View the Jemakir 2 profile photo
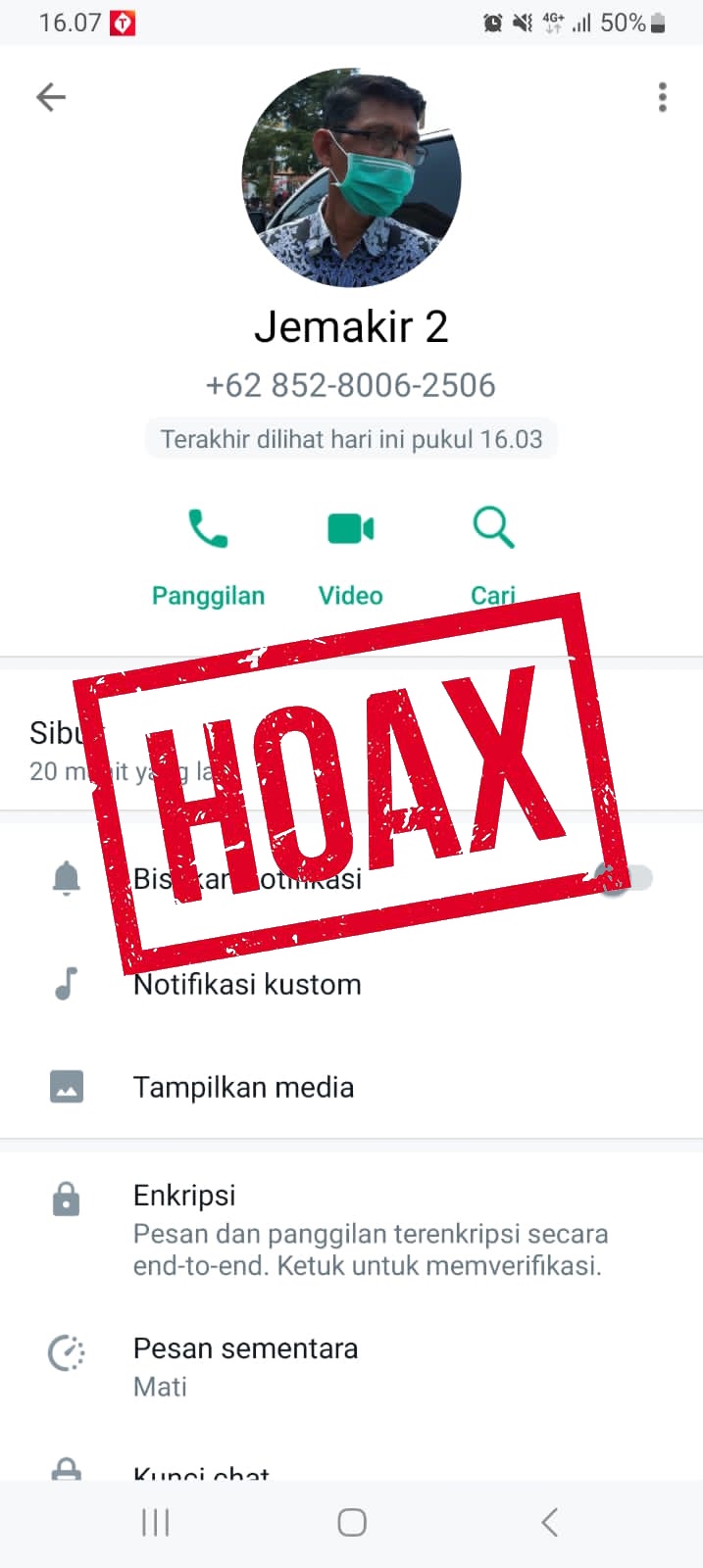703x1568 pixels. tap(351, 177)
